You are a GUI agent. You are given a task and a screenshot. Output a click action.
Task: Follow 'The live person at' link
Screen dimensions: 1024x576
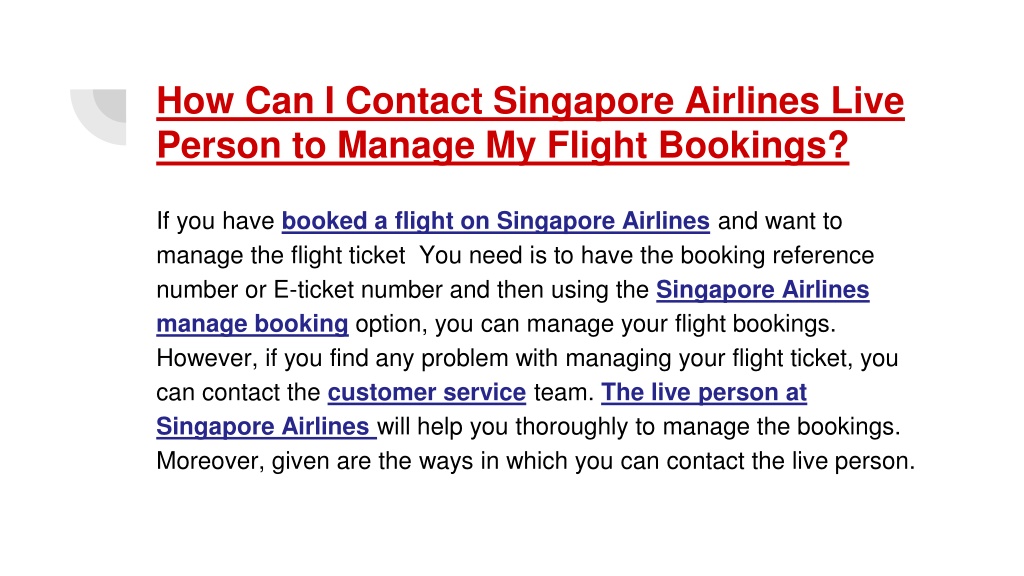point(703,392)
